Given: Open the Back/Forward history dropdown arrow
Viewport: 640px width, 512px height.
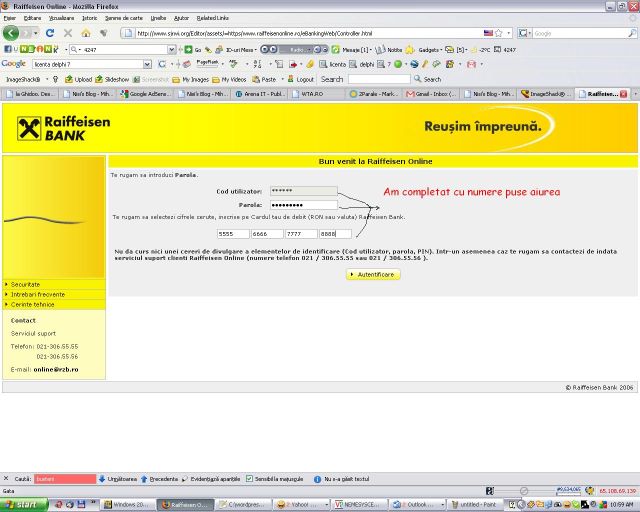Looking at the screenshot, I should [x=36, y=33].
